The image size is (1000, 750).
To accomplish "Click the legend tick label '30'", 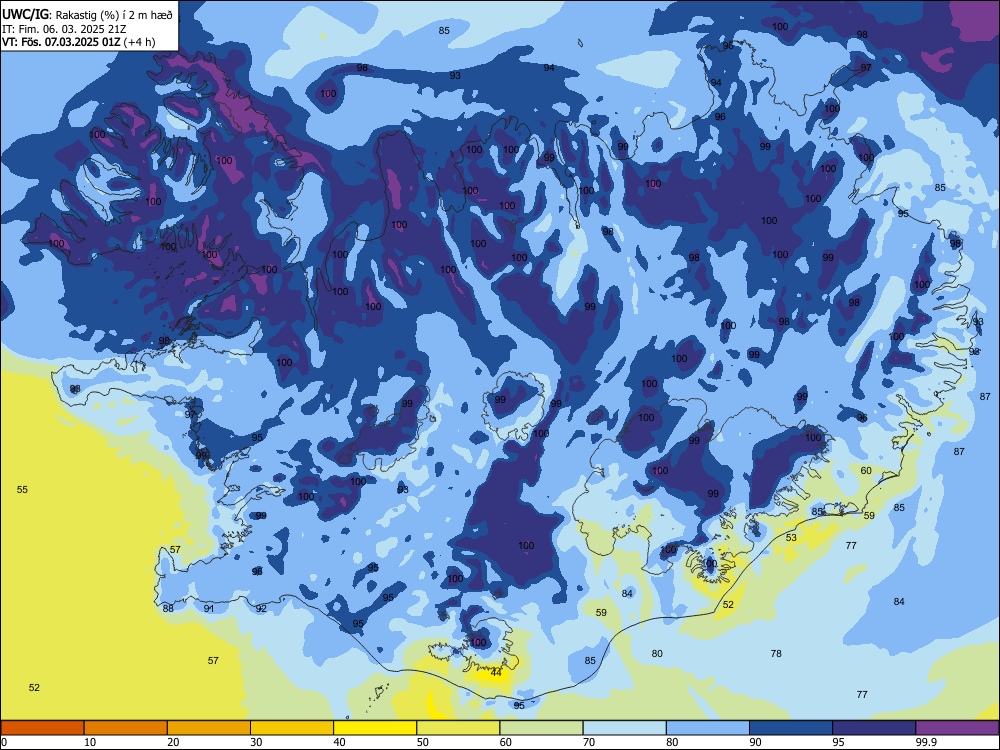I will pyautogui.click(x=256, y=742).
